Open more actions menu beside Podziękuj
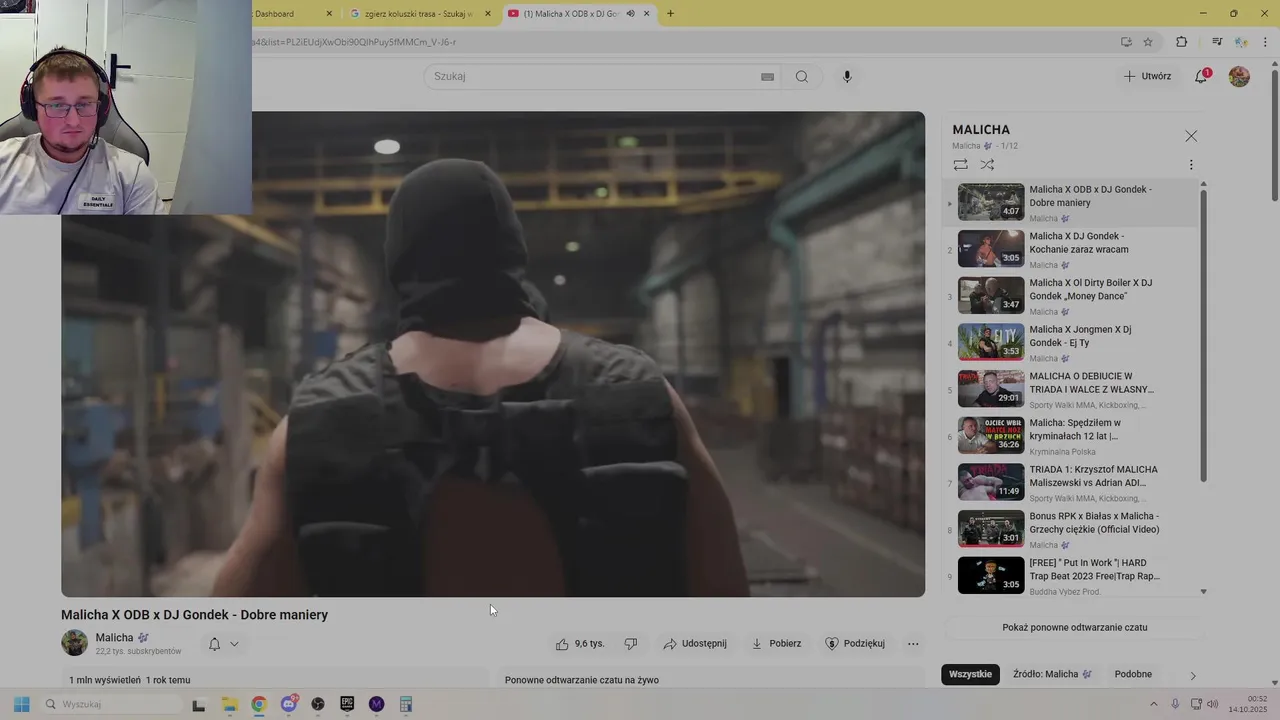 pyautogui.click(x=913, y=644)
